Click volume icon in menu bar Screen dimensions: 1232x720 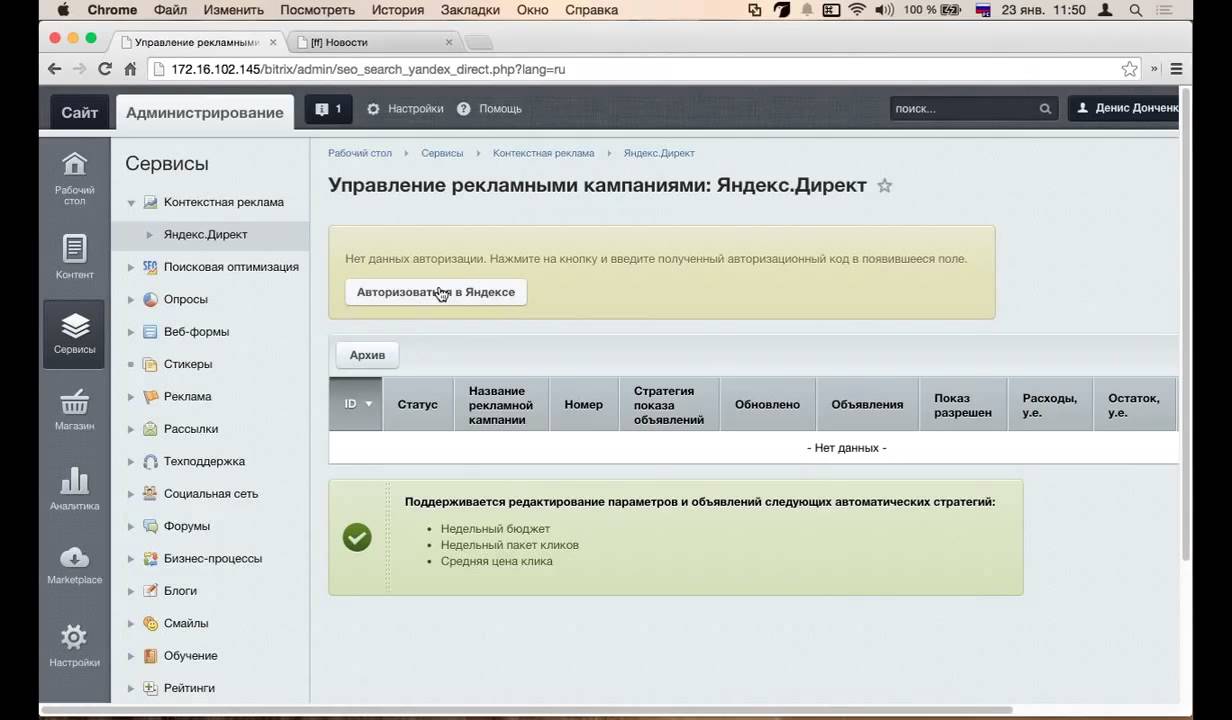pyautogui.click(x=884, y=10)
